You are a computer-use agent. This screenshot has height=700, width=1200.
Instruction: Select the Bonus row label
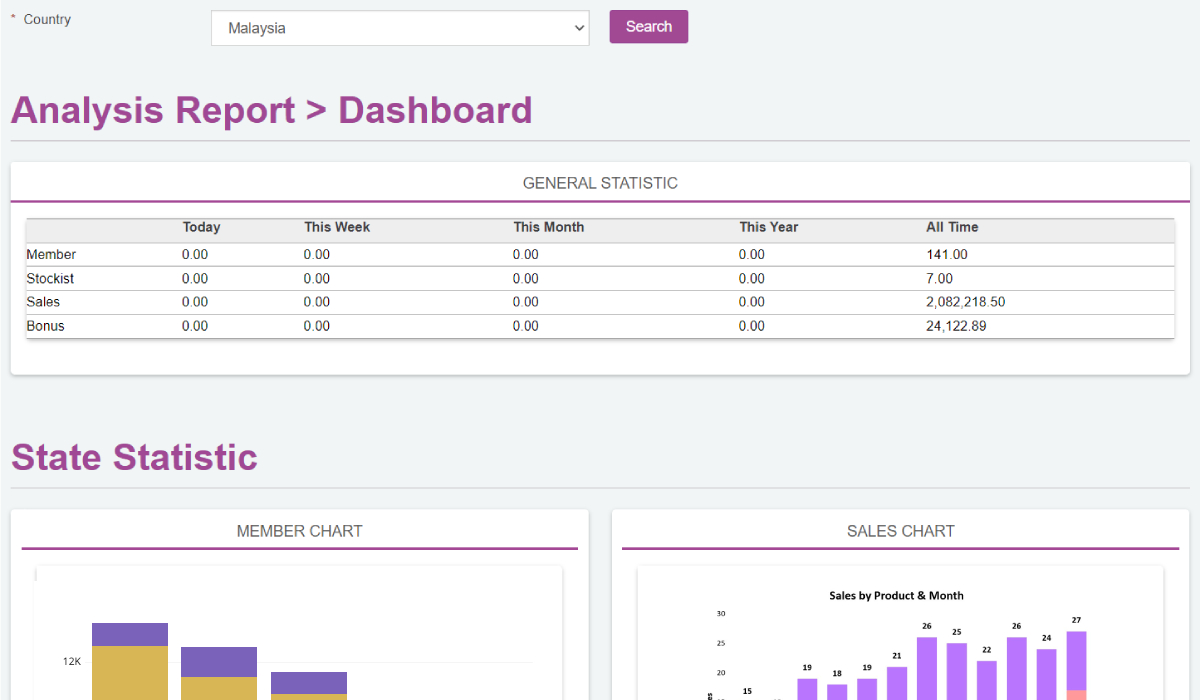coord(45,326)
